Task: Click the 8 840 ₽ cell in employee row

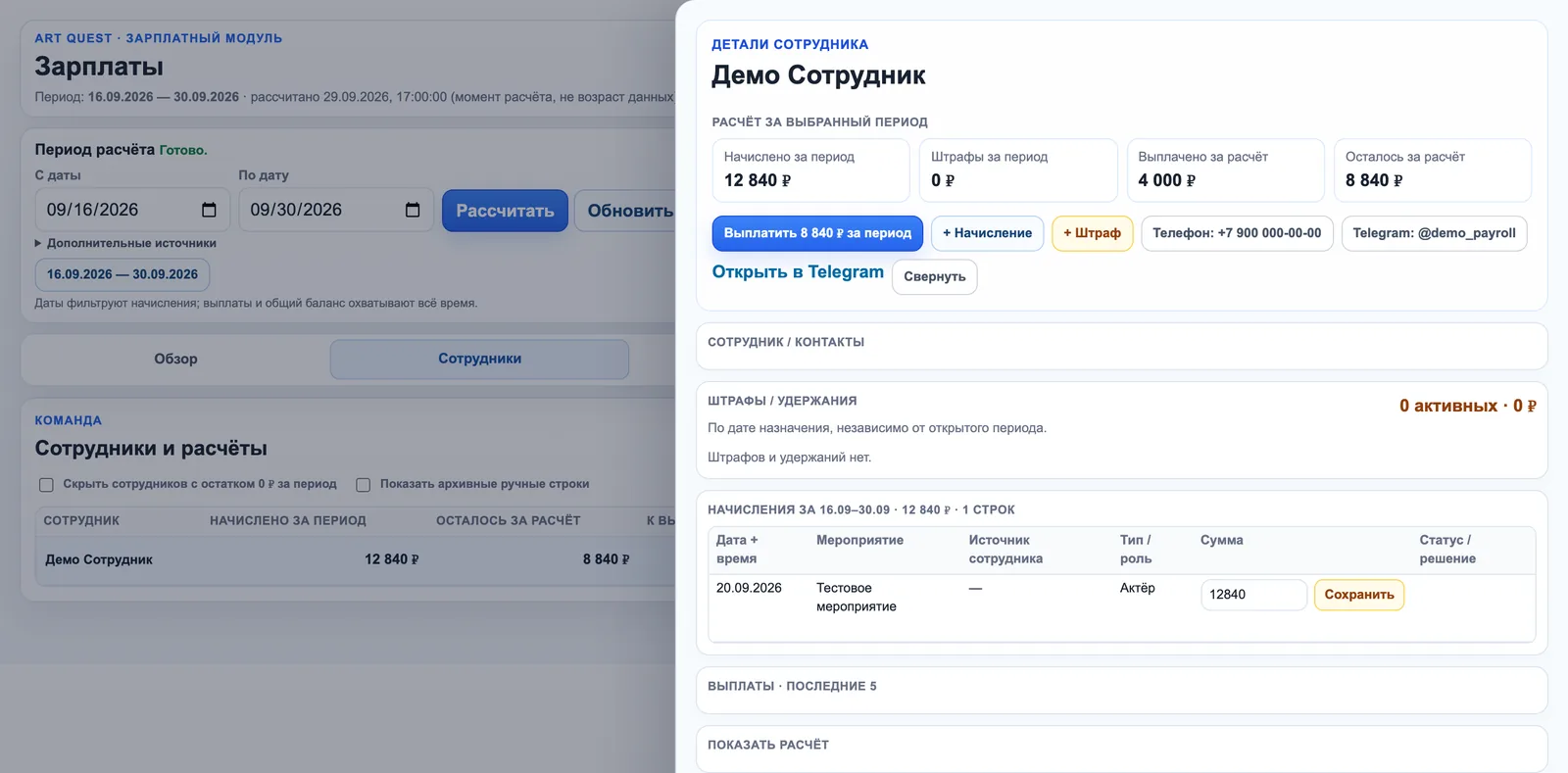Action: [606, 559]
